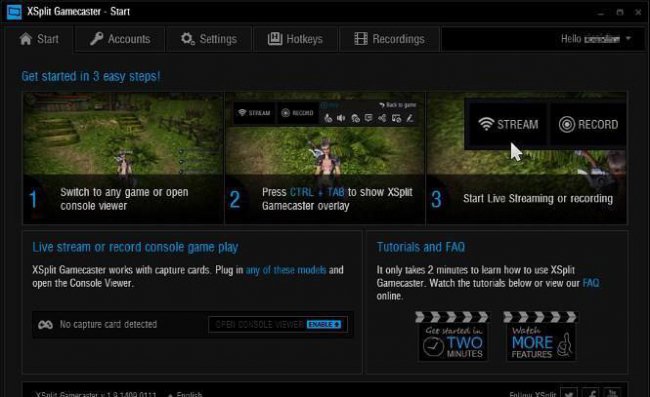650x397 pixels.
Task: Go to the Hotkeys tab
Action: [295, 39]
